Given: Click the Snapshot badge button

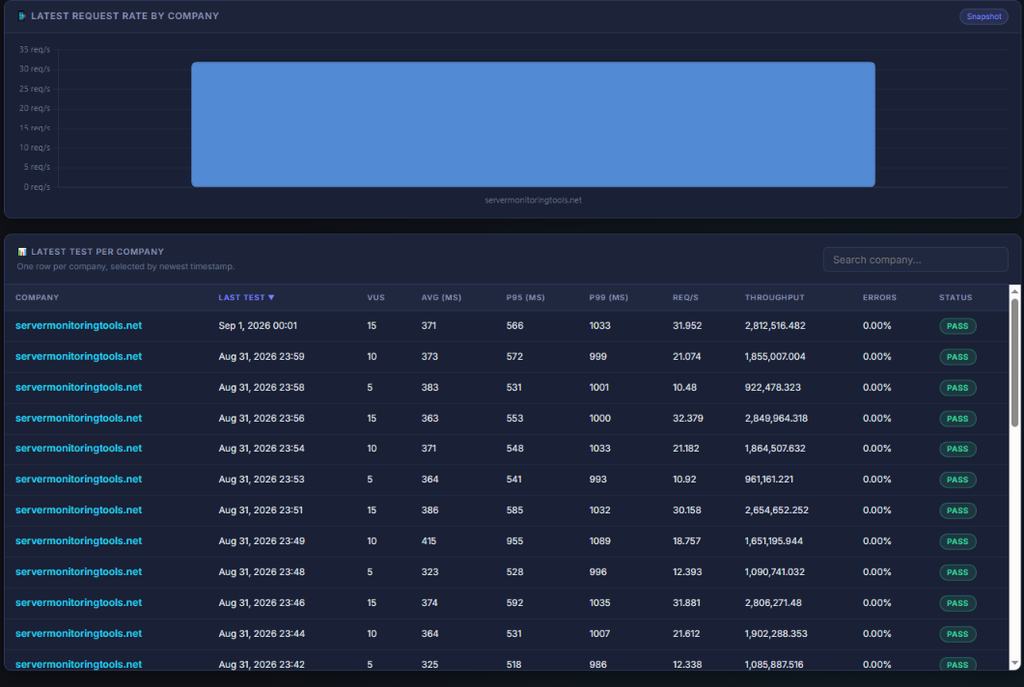Looking at the screenshot, I should [984, 16].
